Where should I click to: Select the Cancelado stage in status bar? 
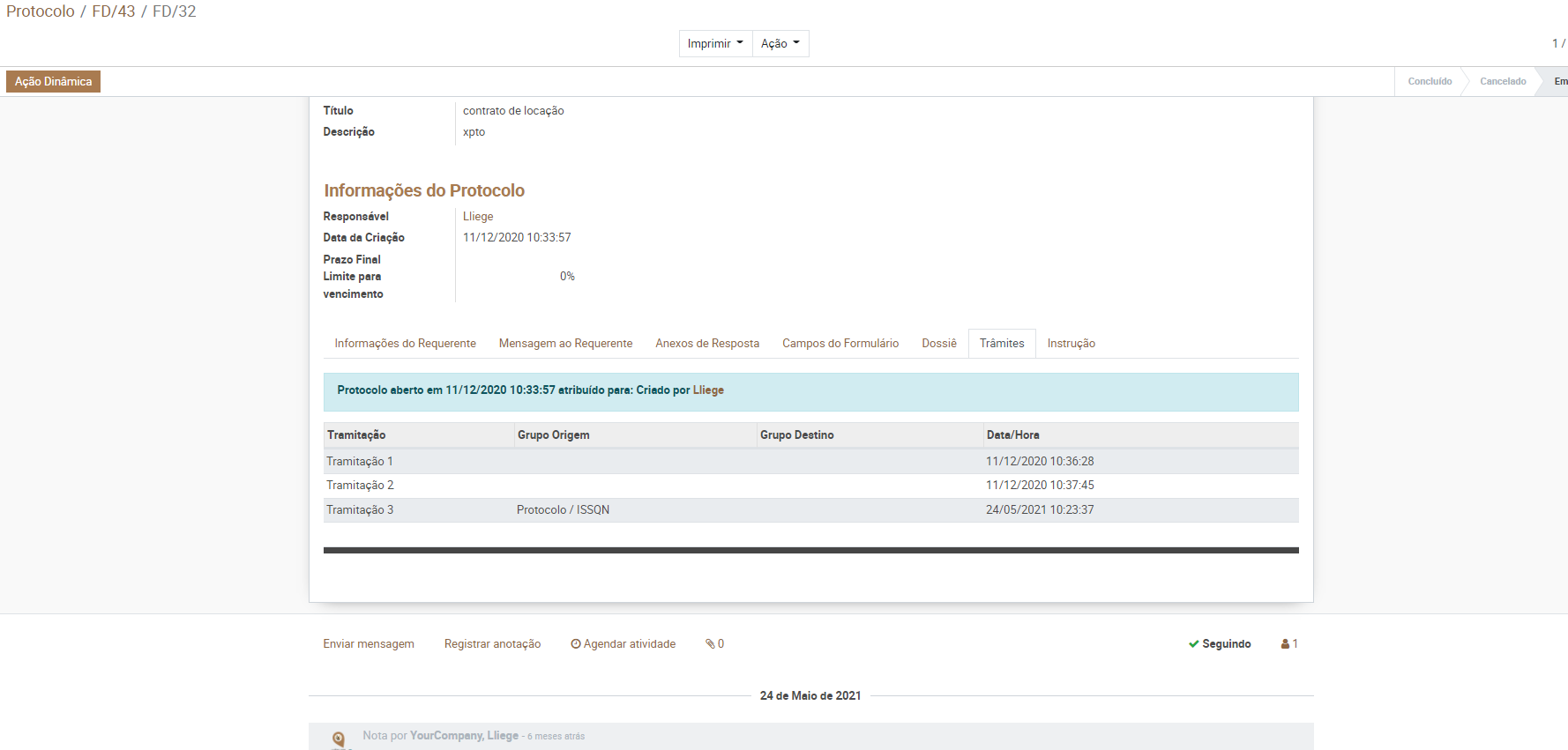click(1502, 82)
